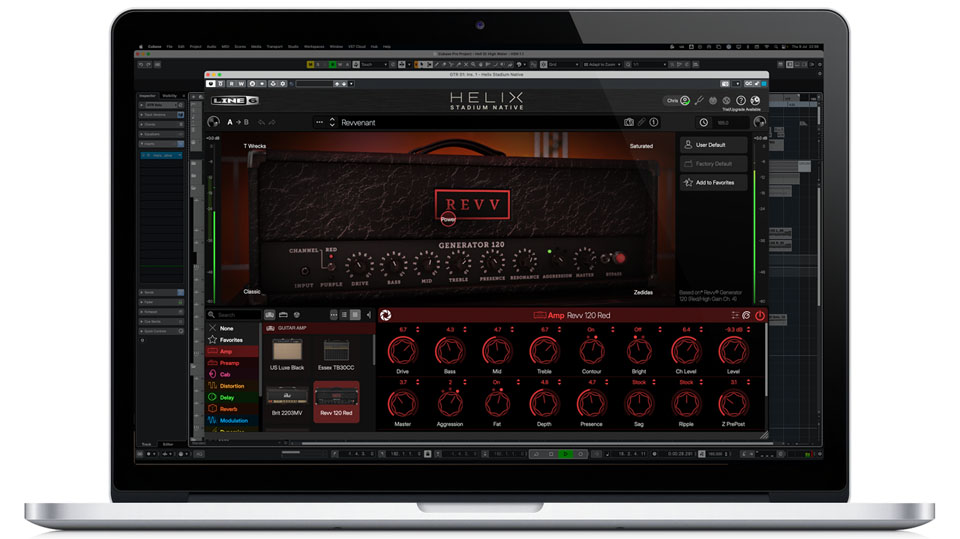
Task: Click the browser three-dots options icon
Action: point(334,315)
